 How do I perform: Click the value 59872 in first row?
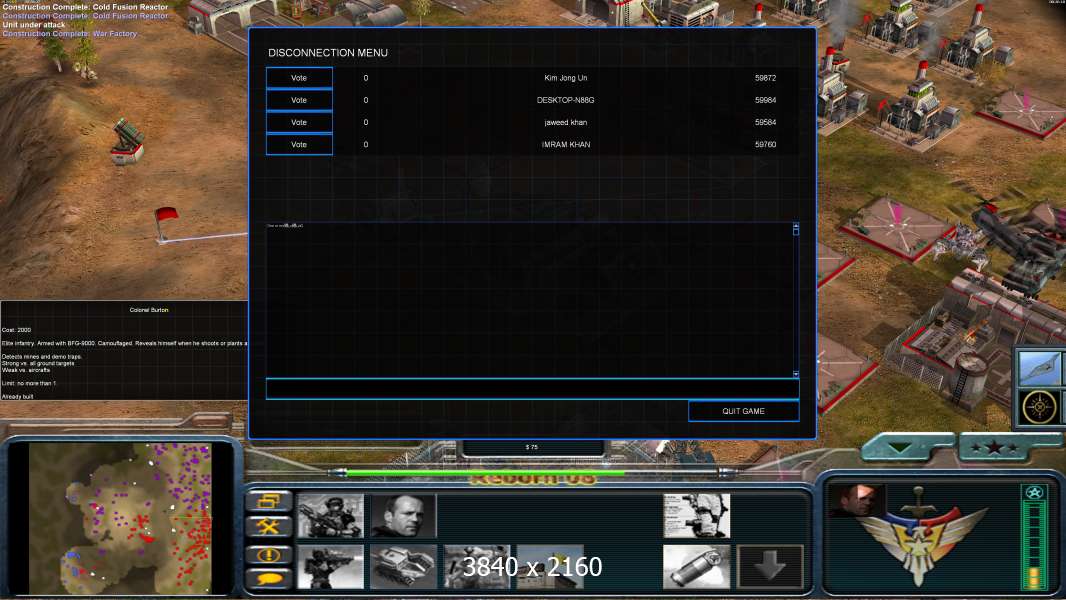[x=766, y=78]
